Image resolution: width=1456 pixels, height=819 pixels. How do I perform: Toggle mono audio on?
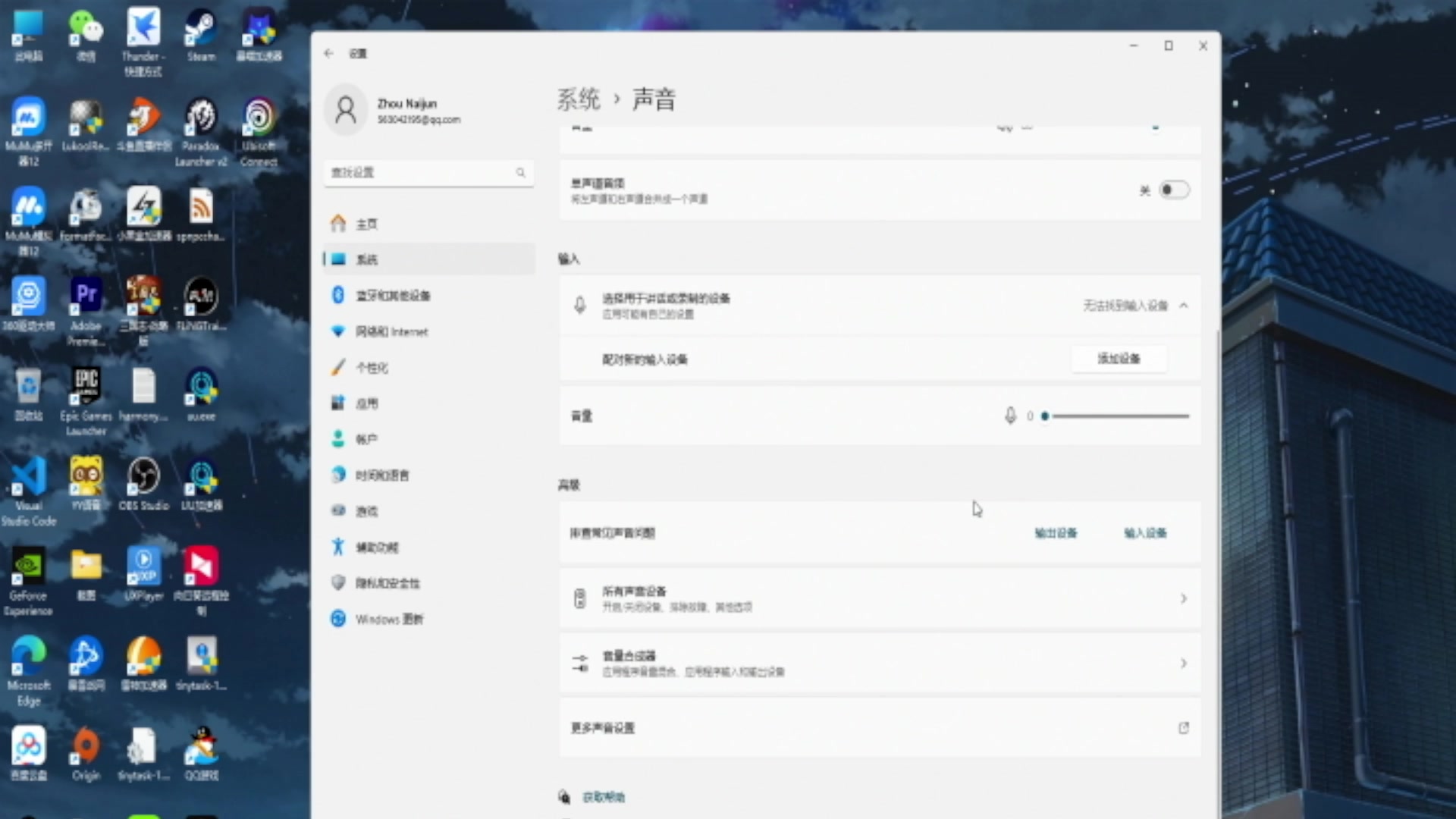(1175, 190)
